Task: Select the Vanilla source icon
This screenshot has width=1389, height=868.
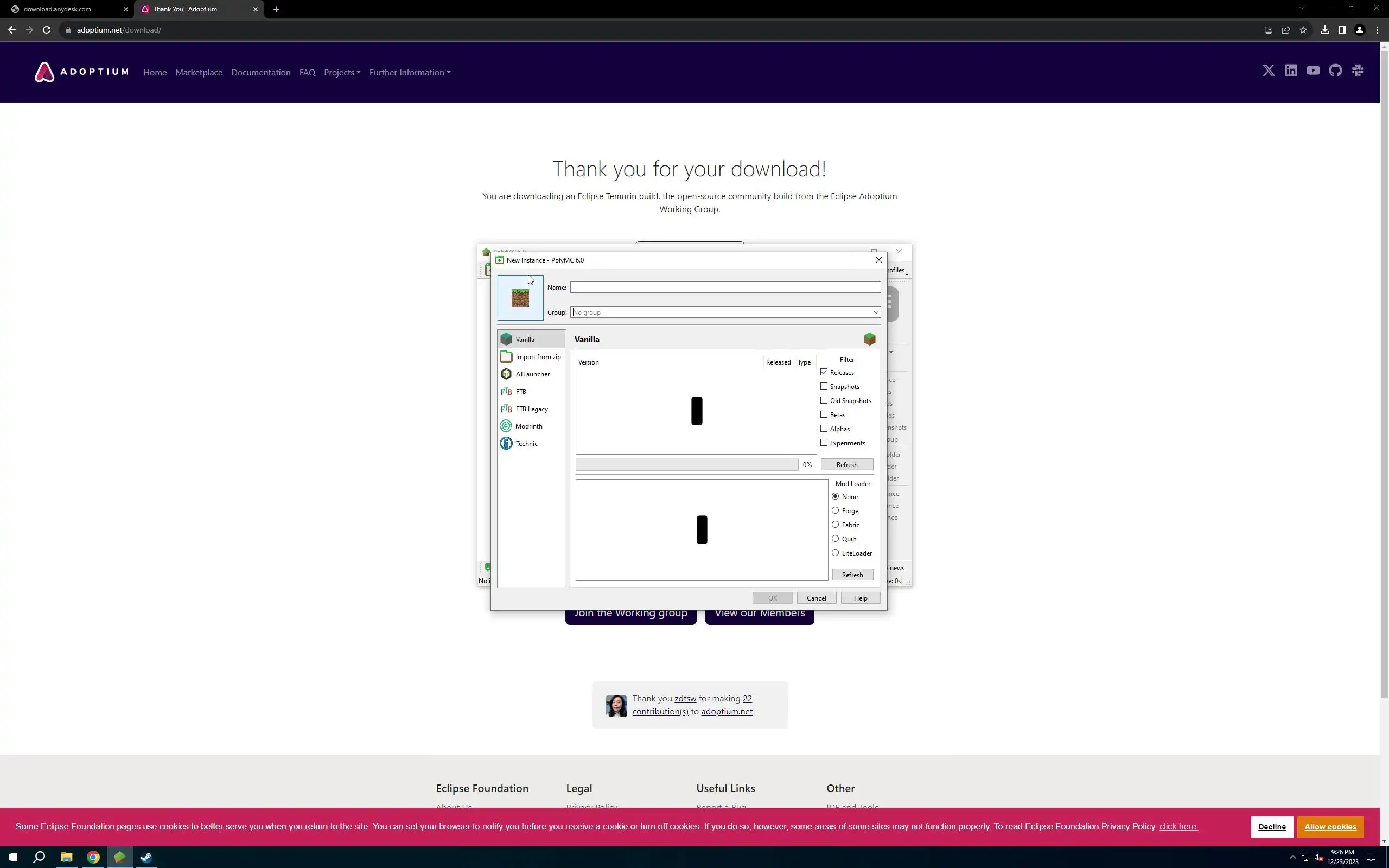Action: [506, 339]
